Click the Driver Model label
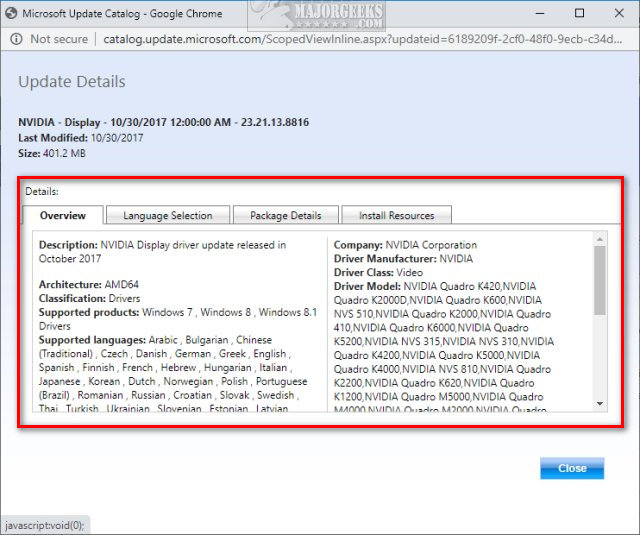Screen dimensions: 640x535 (x=367, y=286)
